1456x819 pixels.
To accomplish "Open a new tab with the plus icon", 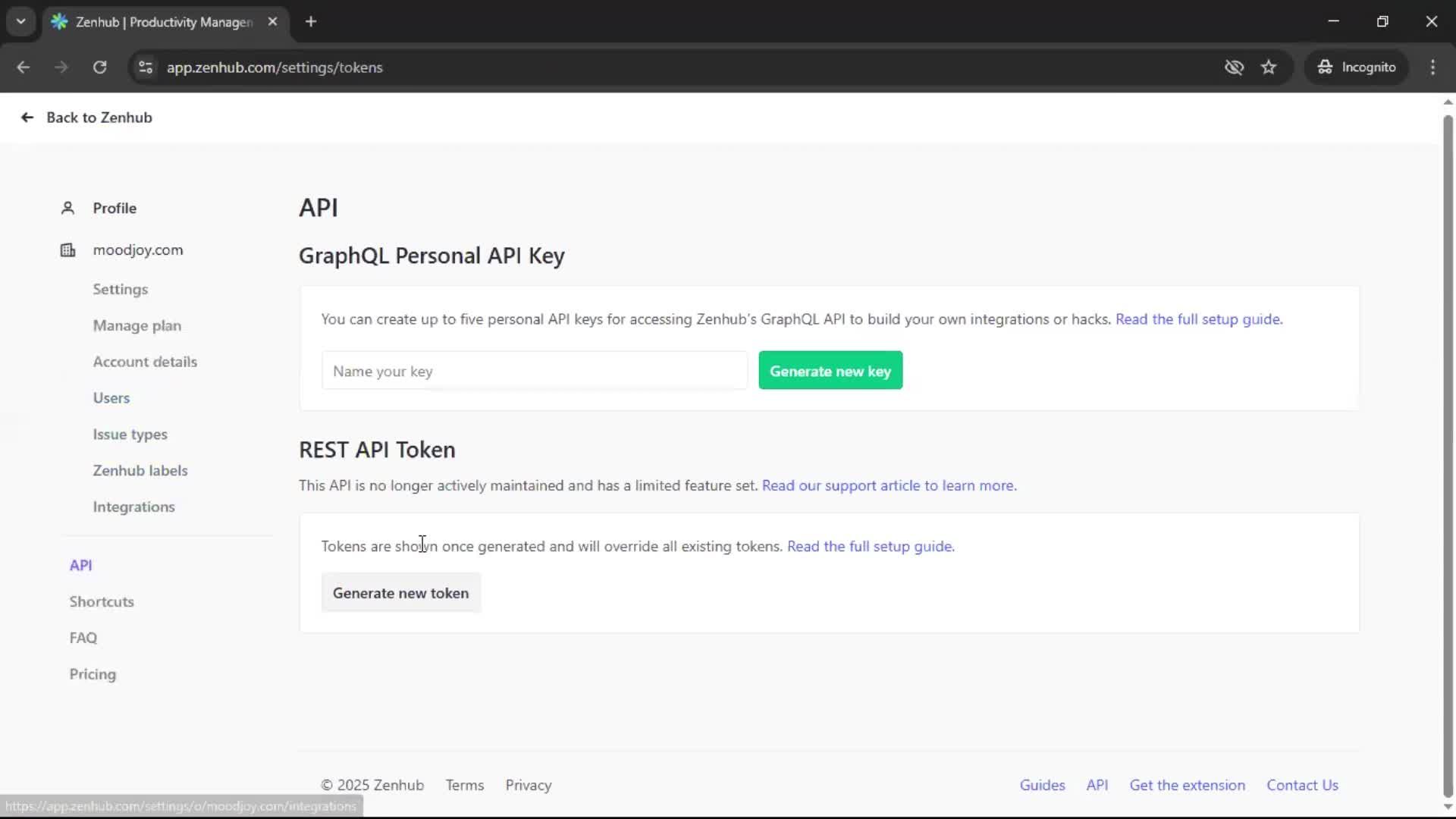I will pyautogui.click(x=311, y=22).
